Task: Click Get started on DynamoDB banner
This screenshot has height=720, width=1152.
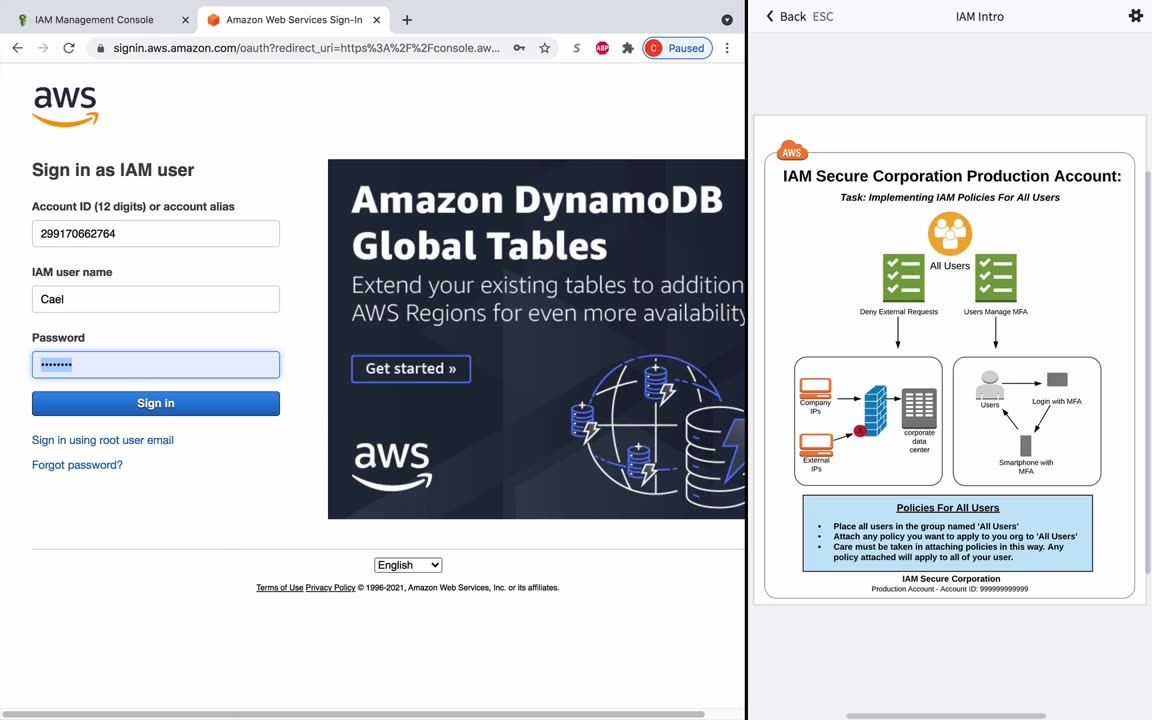Action: 411,369
